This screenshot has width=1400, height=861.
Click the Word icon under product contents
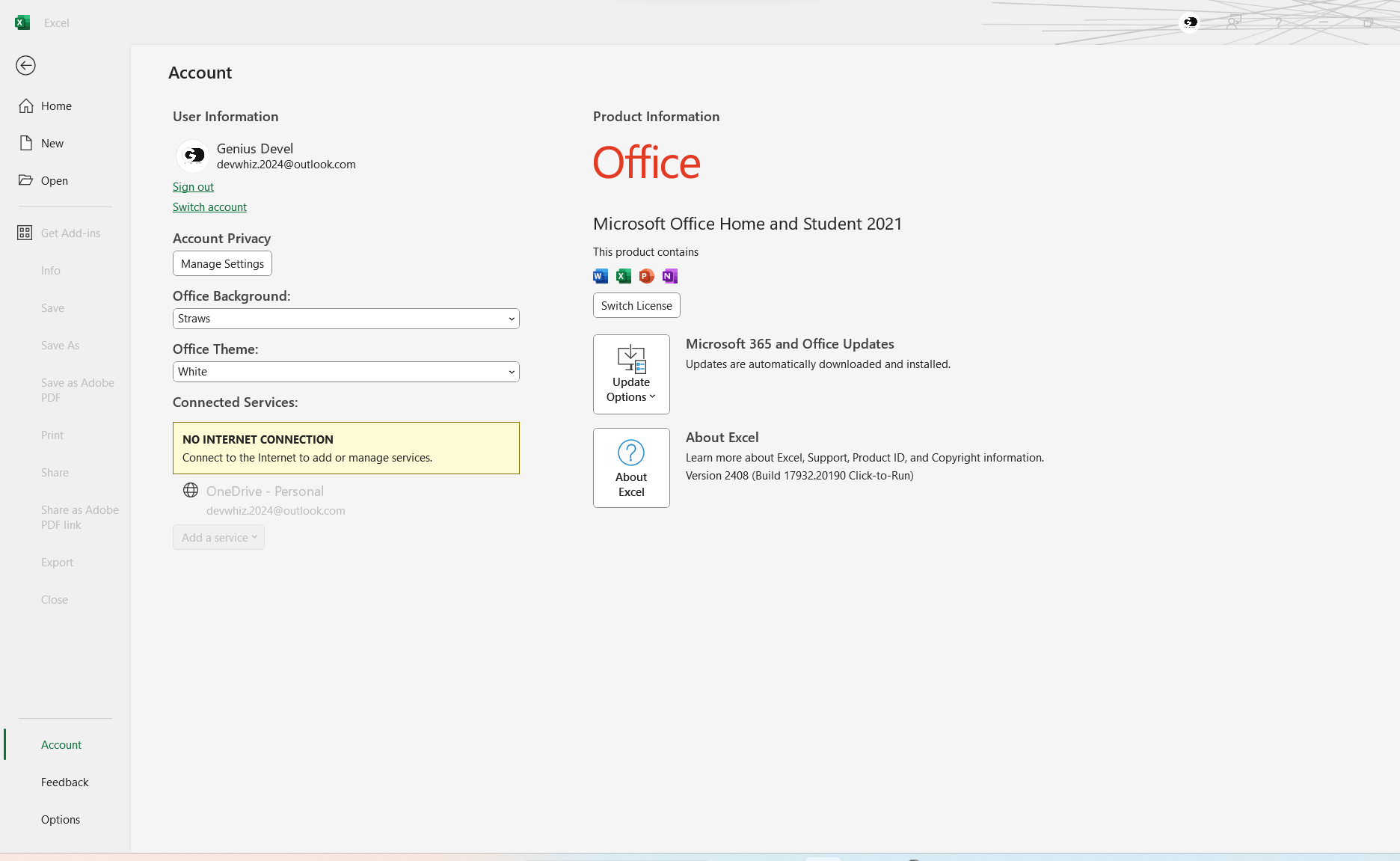(601, 276)
